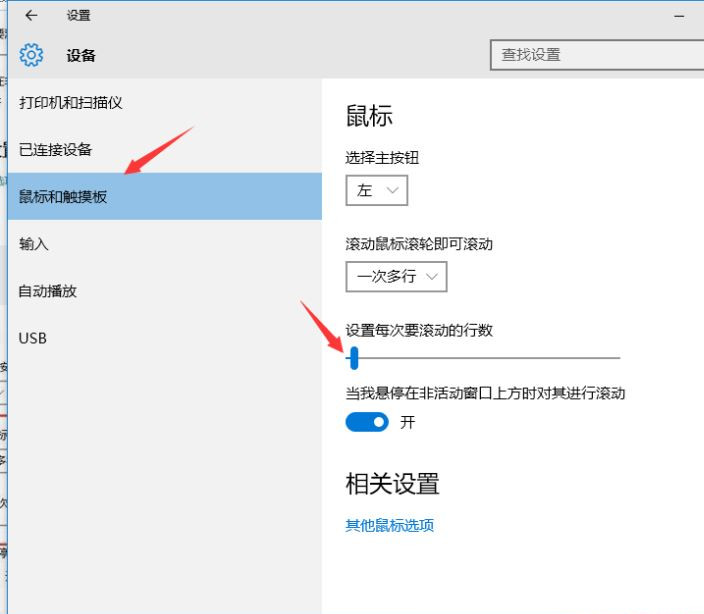
Task: Turn off the inactive window scrolling toggle
Action: [367, 422]
